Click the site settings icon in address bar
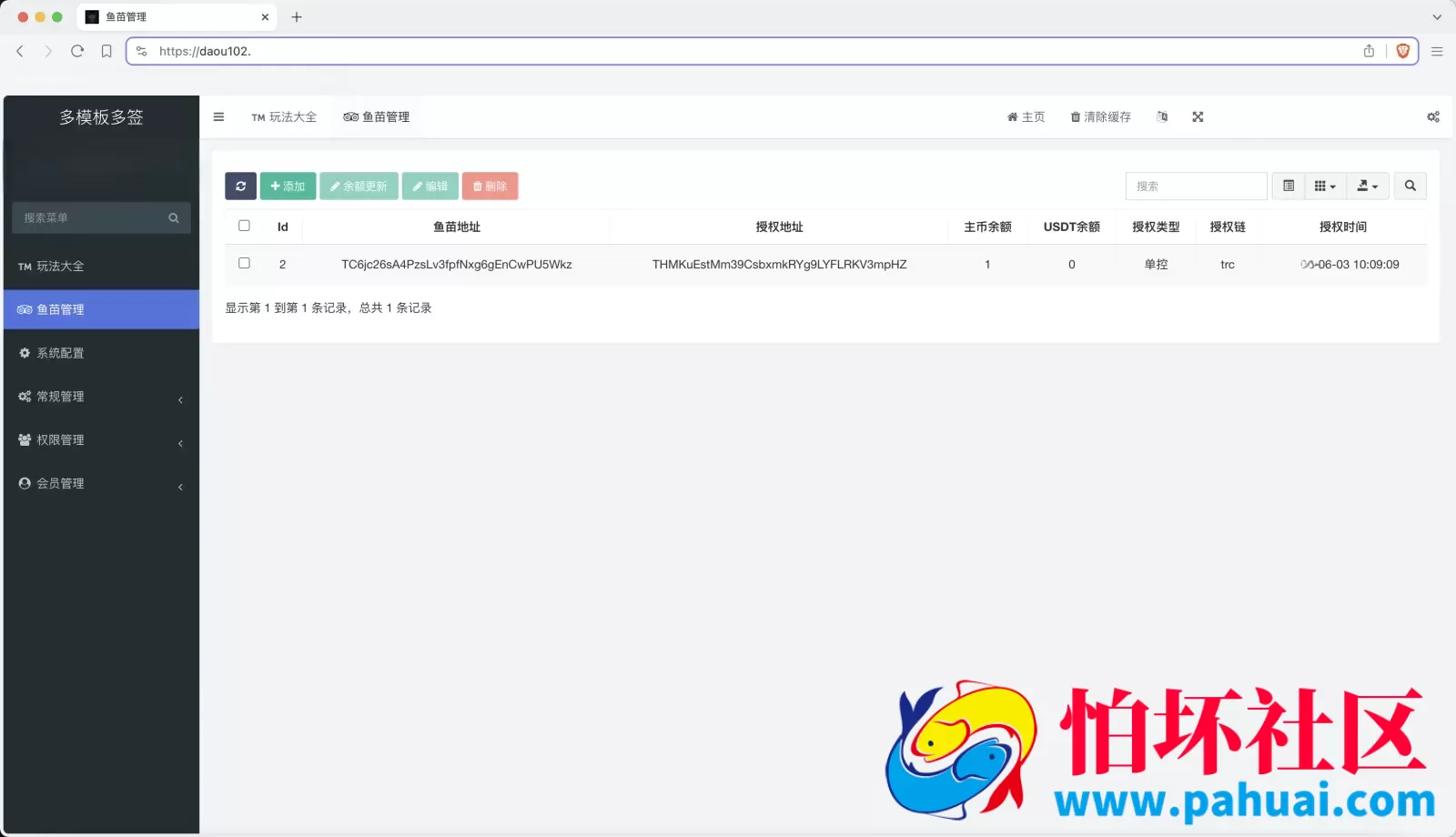The width and height of the screenshot is (1456, 837). [141, 51]
